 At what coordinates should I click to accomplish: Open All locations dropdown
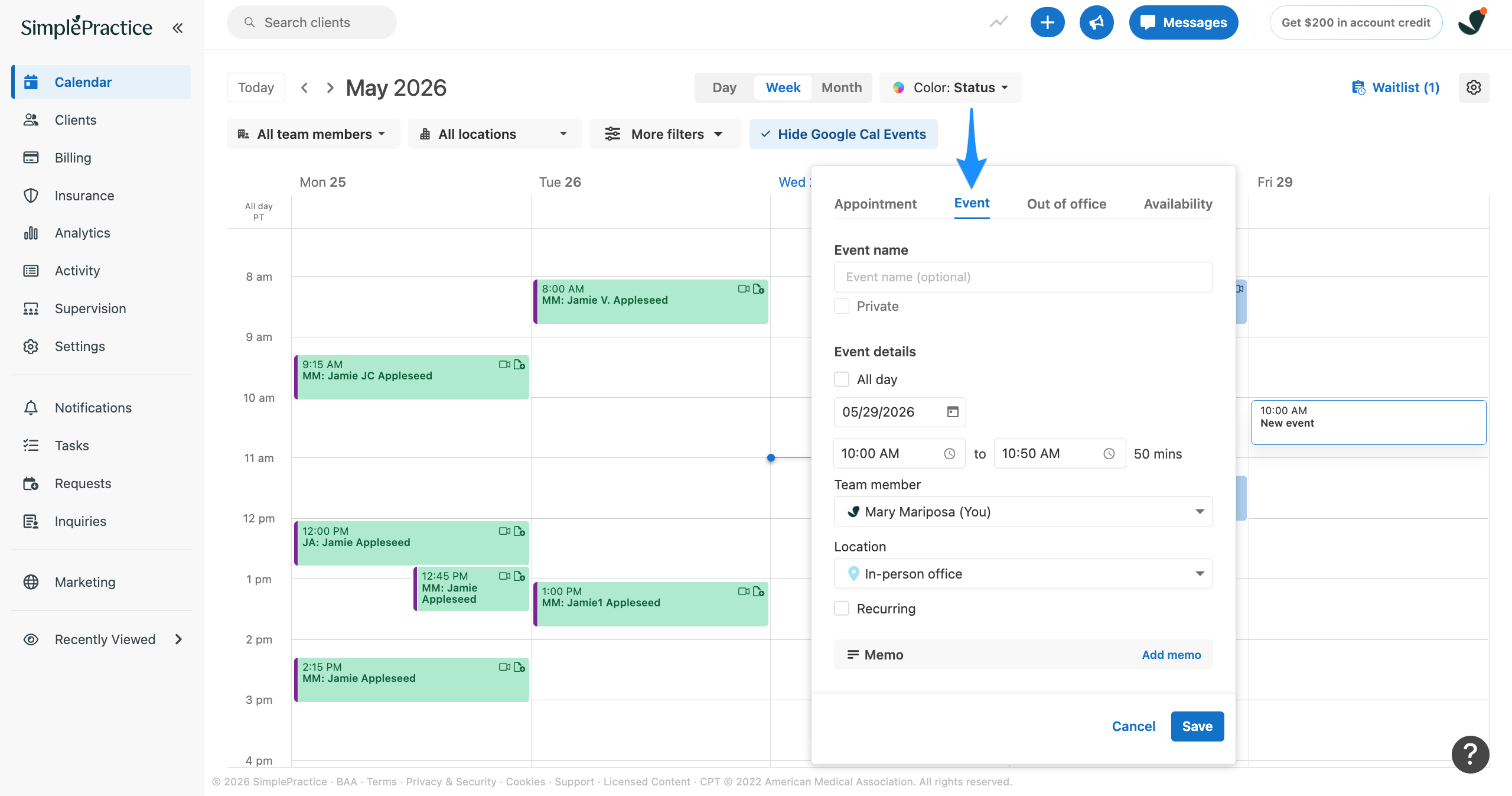(494, 134)
